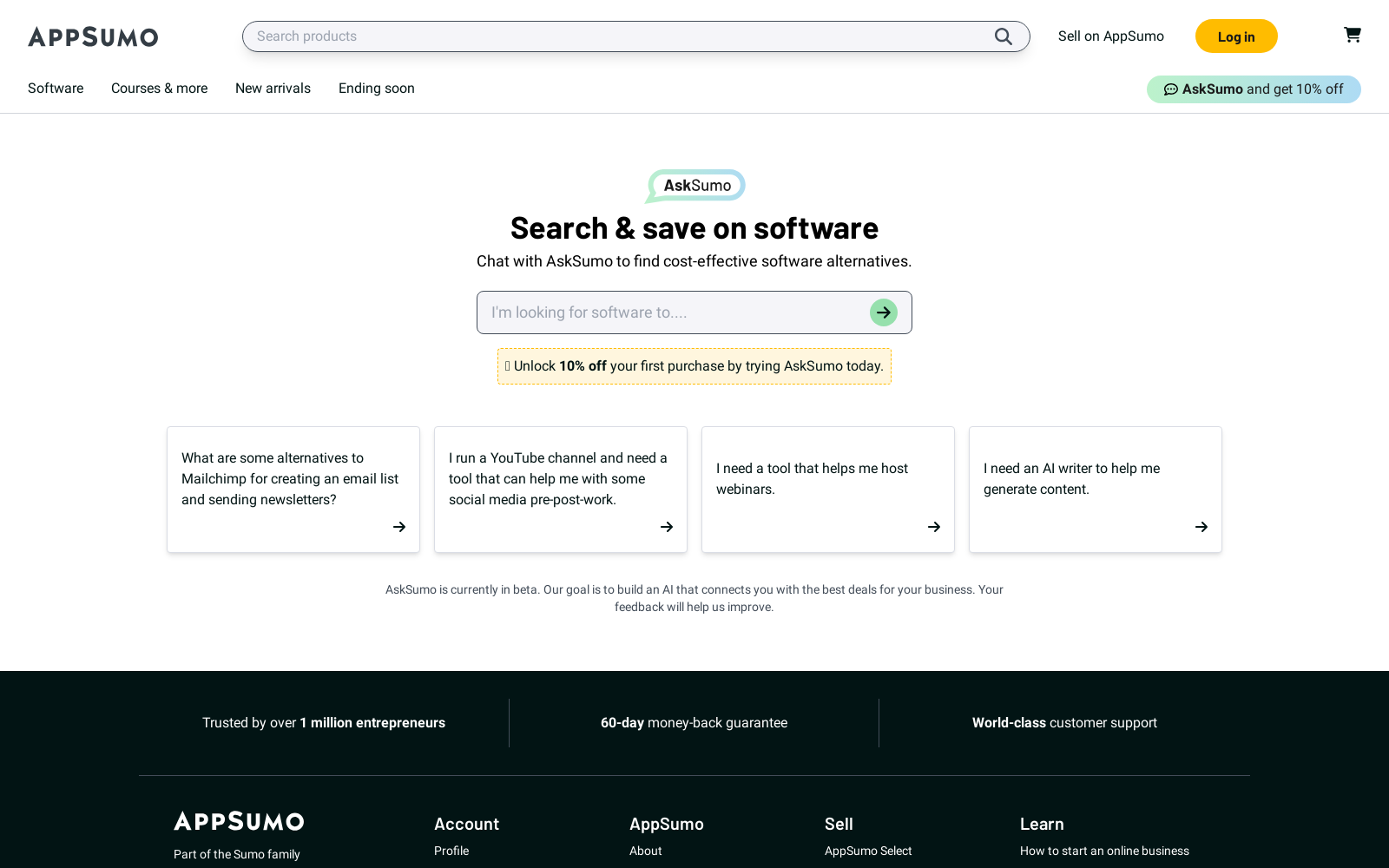Click the AppSumo logo in the footer

pos(239,821)
